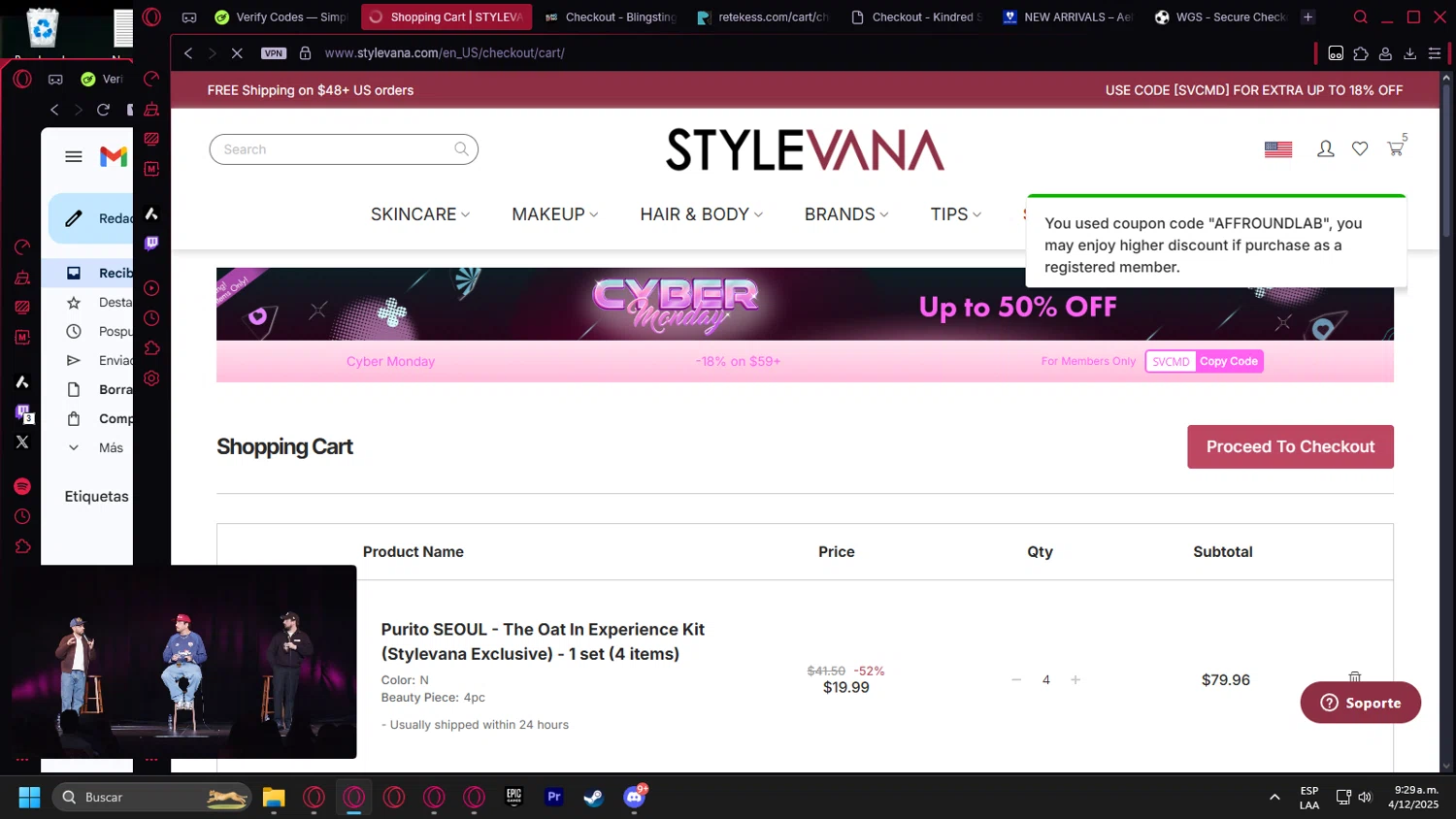Click the address bar URL
Image resolution: width=1456 pixels, height=819 pixels.
[445, 53]
